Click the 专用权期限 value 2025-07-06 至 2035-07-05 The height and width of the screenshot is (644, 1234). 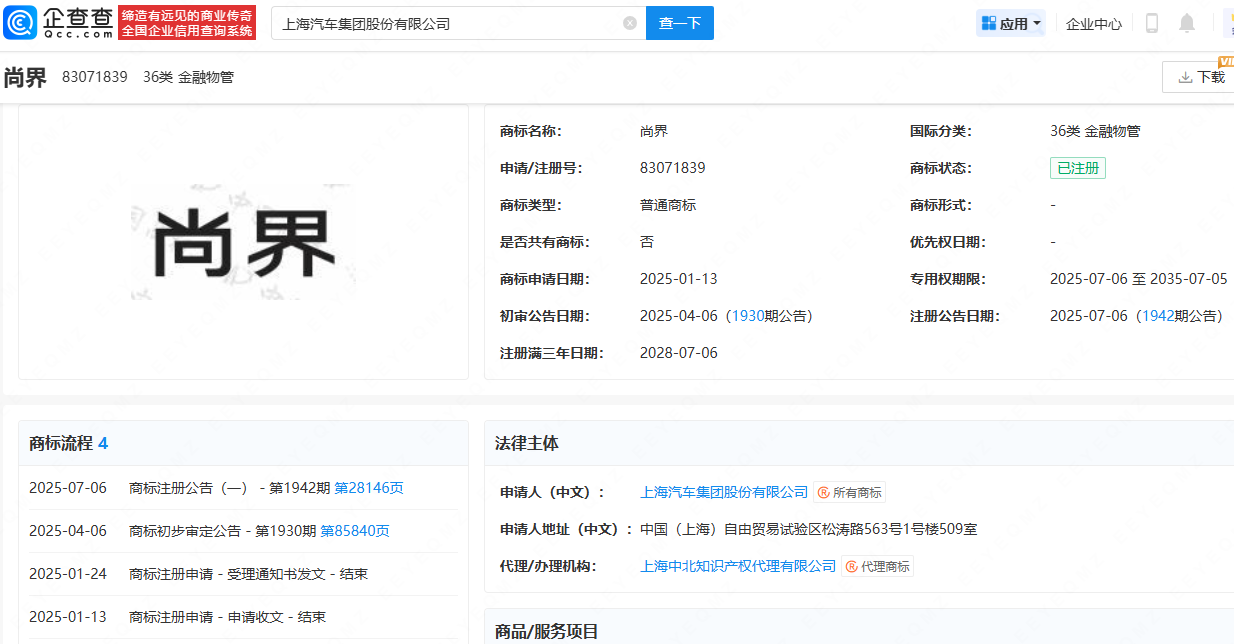1138,279
